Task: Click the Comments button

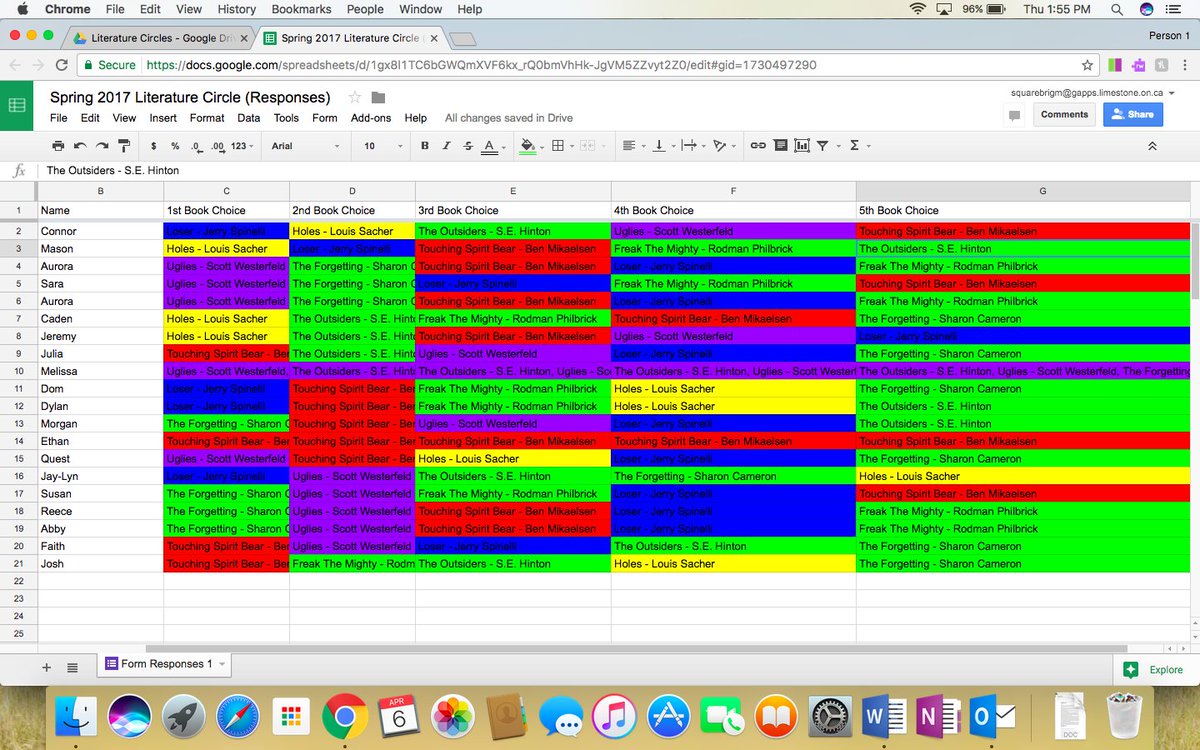Action: 1064,114
